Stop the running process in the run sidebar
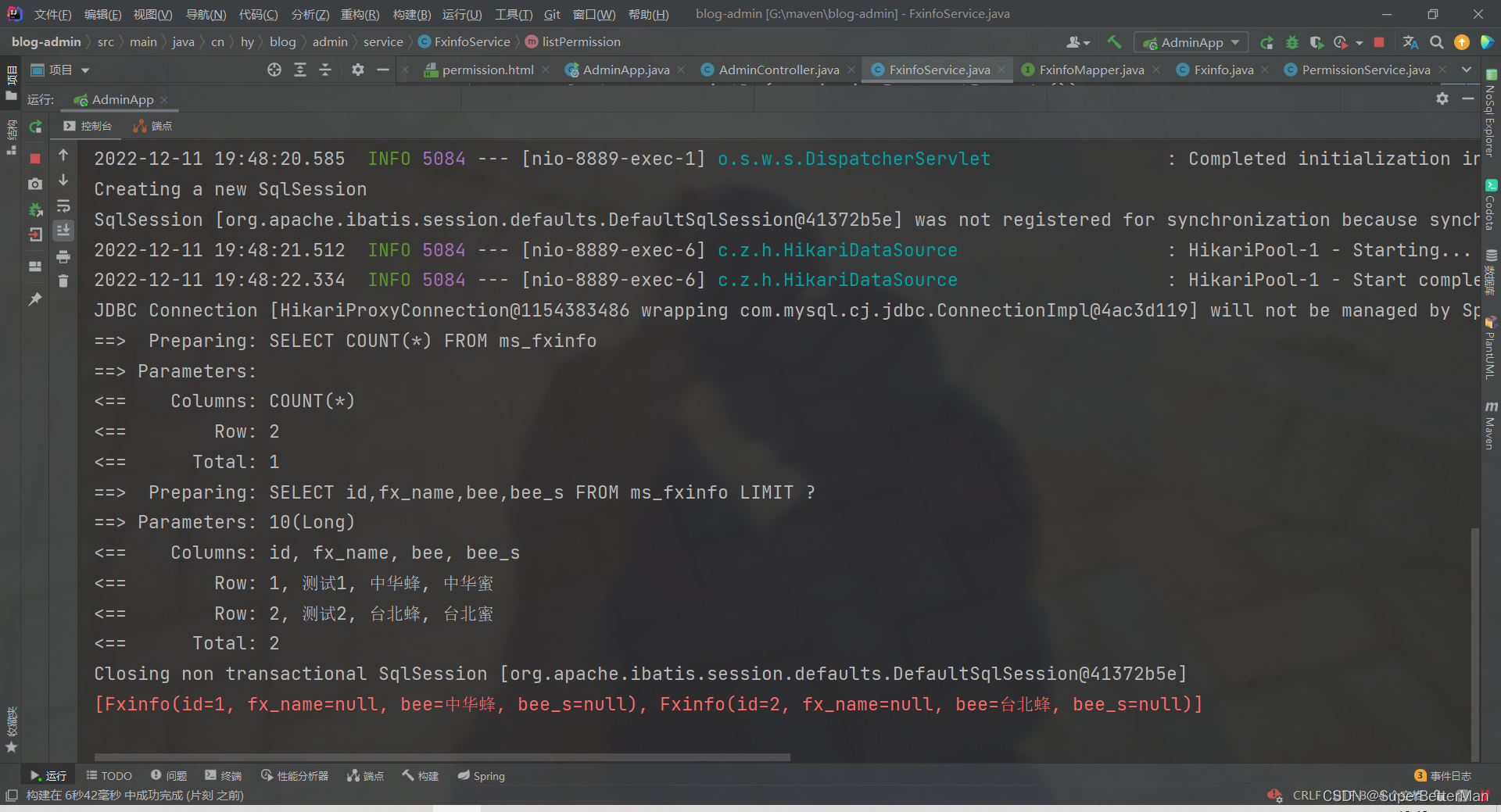Viewport: 1501px width, 812px height. [x=35, y=159]
